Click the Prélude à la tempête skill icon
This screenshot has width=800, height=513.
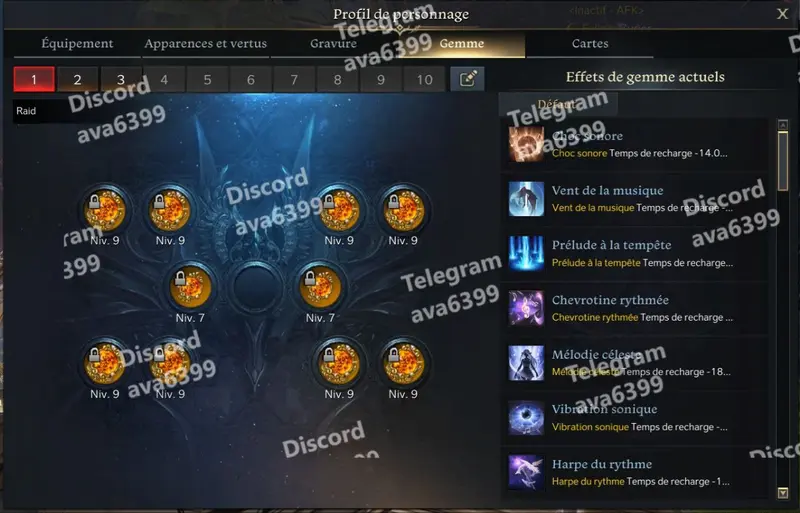tap(526, 253)
